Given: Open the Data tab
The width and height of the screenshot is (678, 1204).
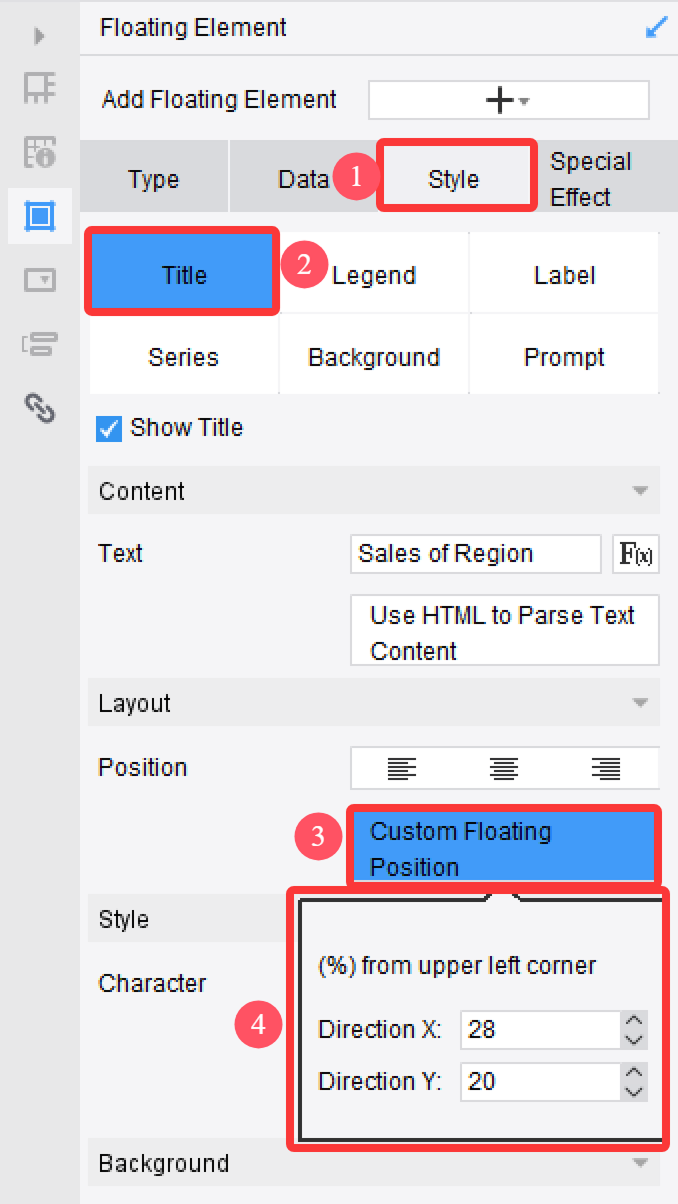Looking at the screenshot, I should click(x=304, y=178).
